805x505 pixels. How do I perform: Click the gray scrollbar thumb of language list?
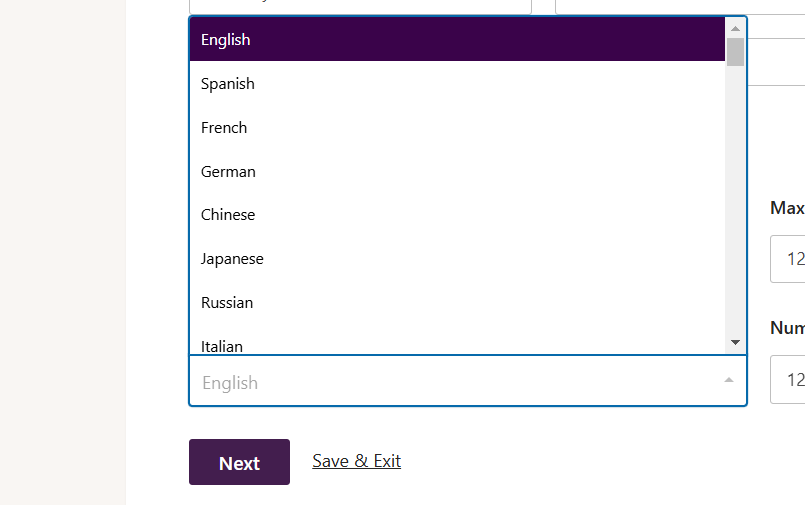[735, 52]
